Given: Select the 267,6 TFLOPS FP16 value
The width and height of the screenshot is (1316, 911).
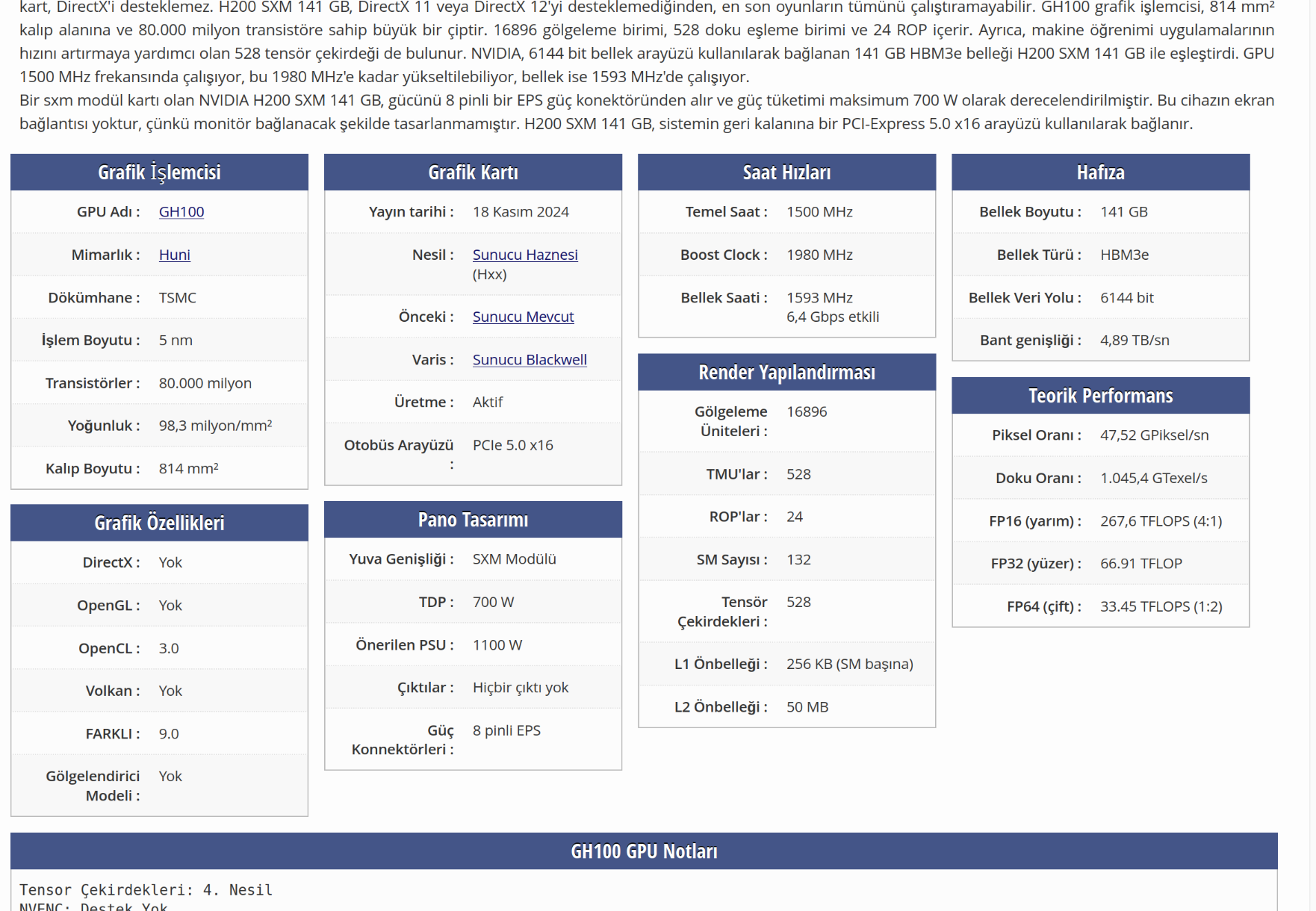Looking at the screenshot, I should (1161, 521).
